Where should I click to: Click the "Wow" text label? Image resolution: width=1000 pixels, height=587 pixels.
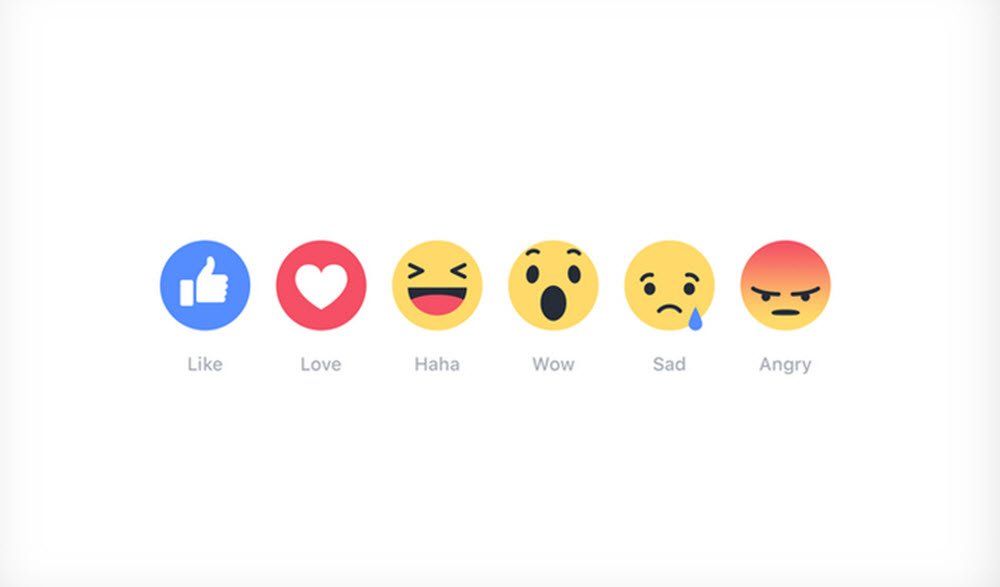coord(554,364)
